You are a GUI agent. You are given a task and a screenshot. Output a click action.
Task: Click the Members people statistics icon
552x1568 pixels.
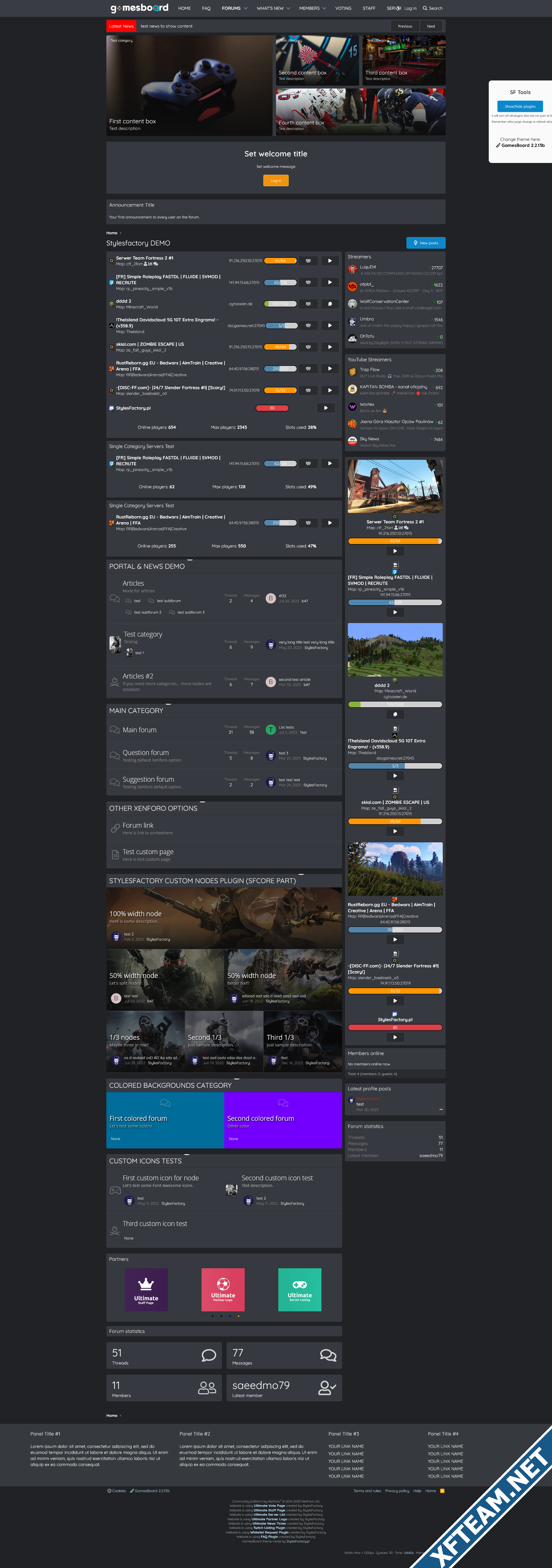pyautogui.click(x=207, y=1387)
